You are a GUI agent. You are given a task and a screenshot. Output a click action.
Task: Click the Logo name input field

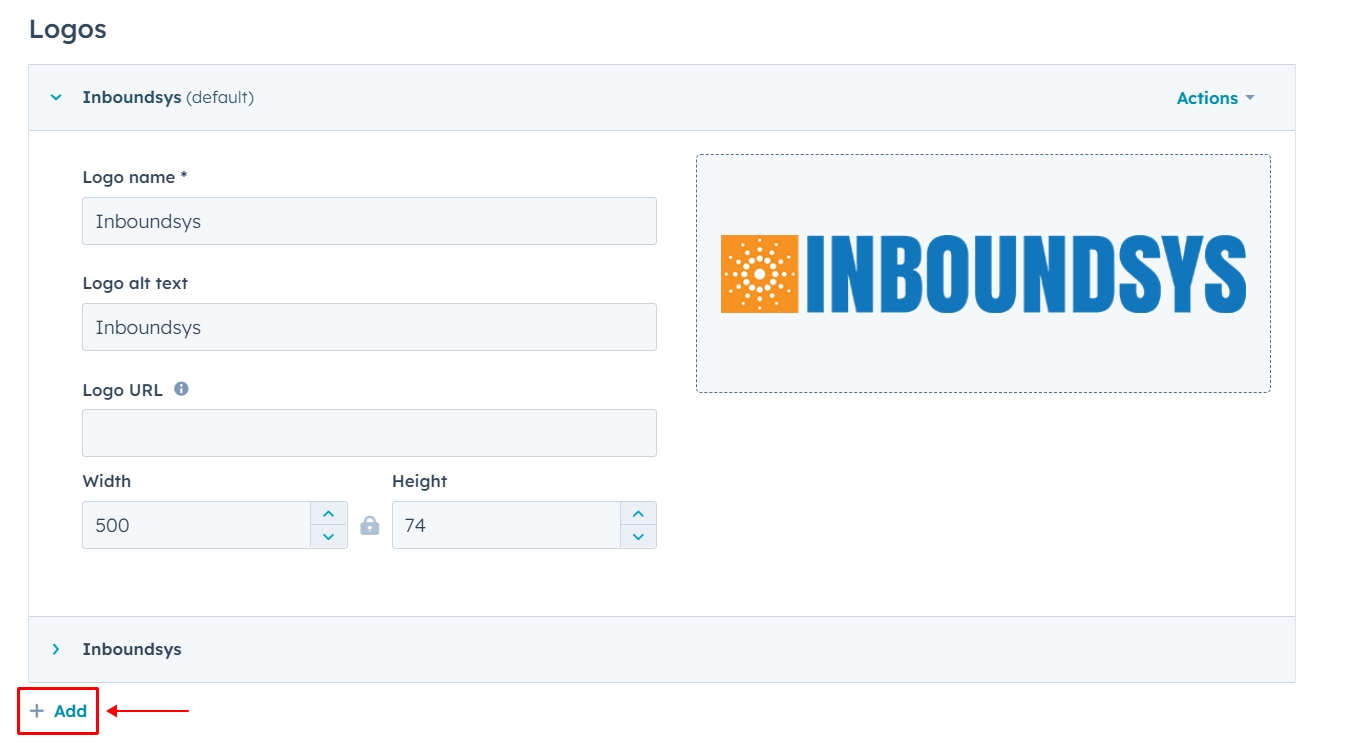tap(369, 221)
